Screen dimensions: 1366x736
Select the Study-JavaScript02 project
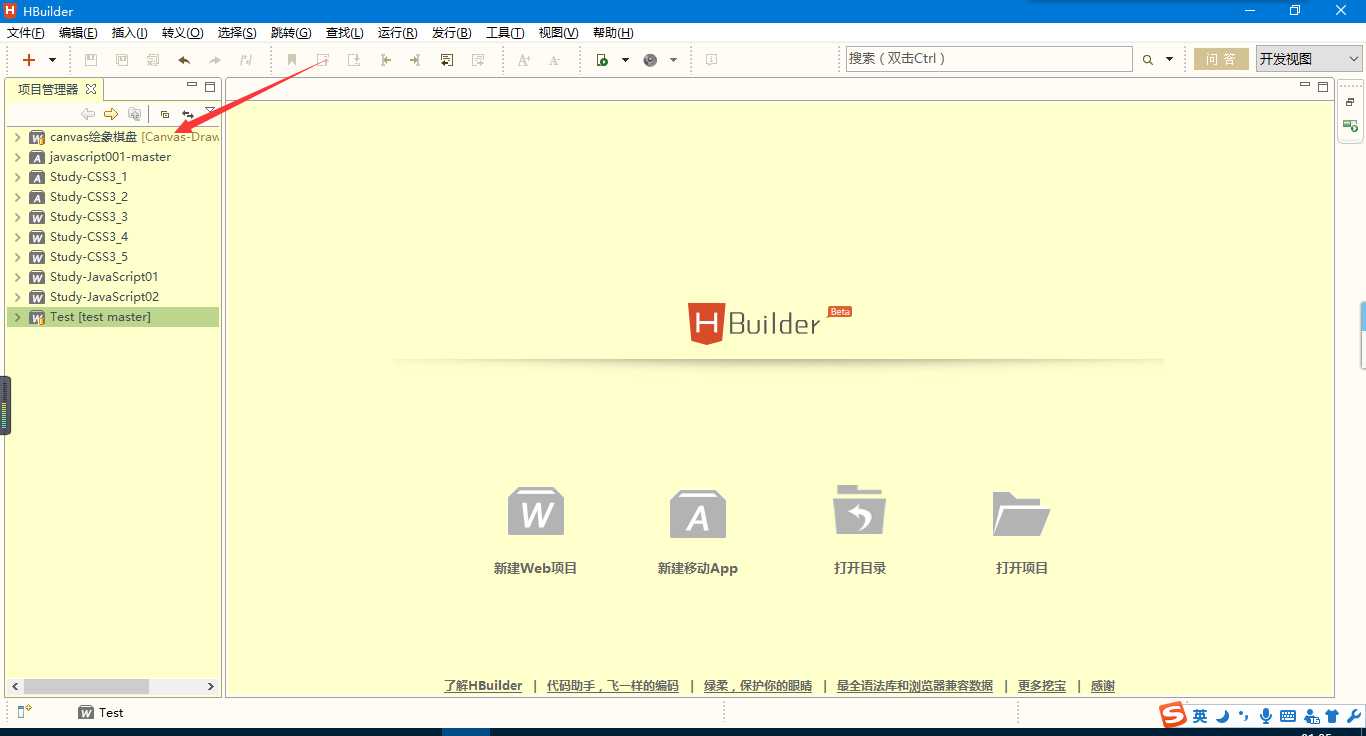click(104, 297)
